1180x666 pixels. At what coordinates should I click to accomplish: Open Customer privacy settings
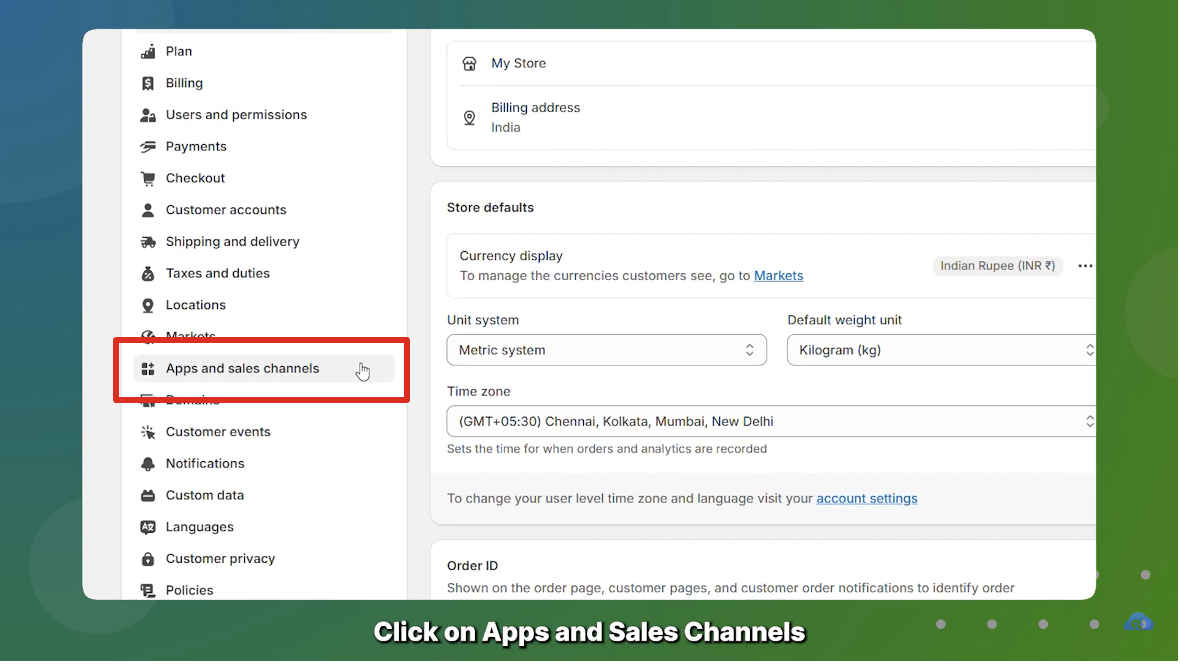pyautogui.click(x=220, y=558)
